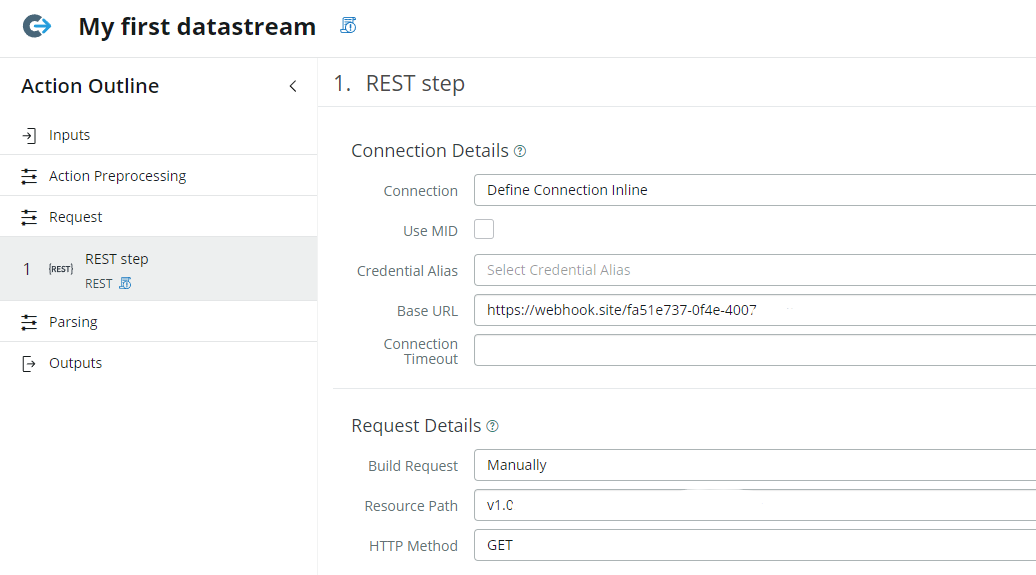Click the Parsing sliders icon
1036x575 pixels.
point(29,322)
